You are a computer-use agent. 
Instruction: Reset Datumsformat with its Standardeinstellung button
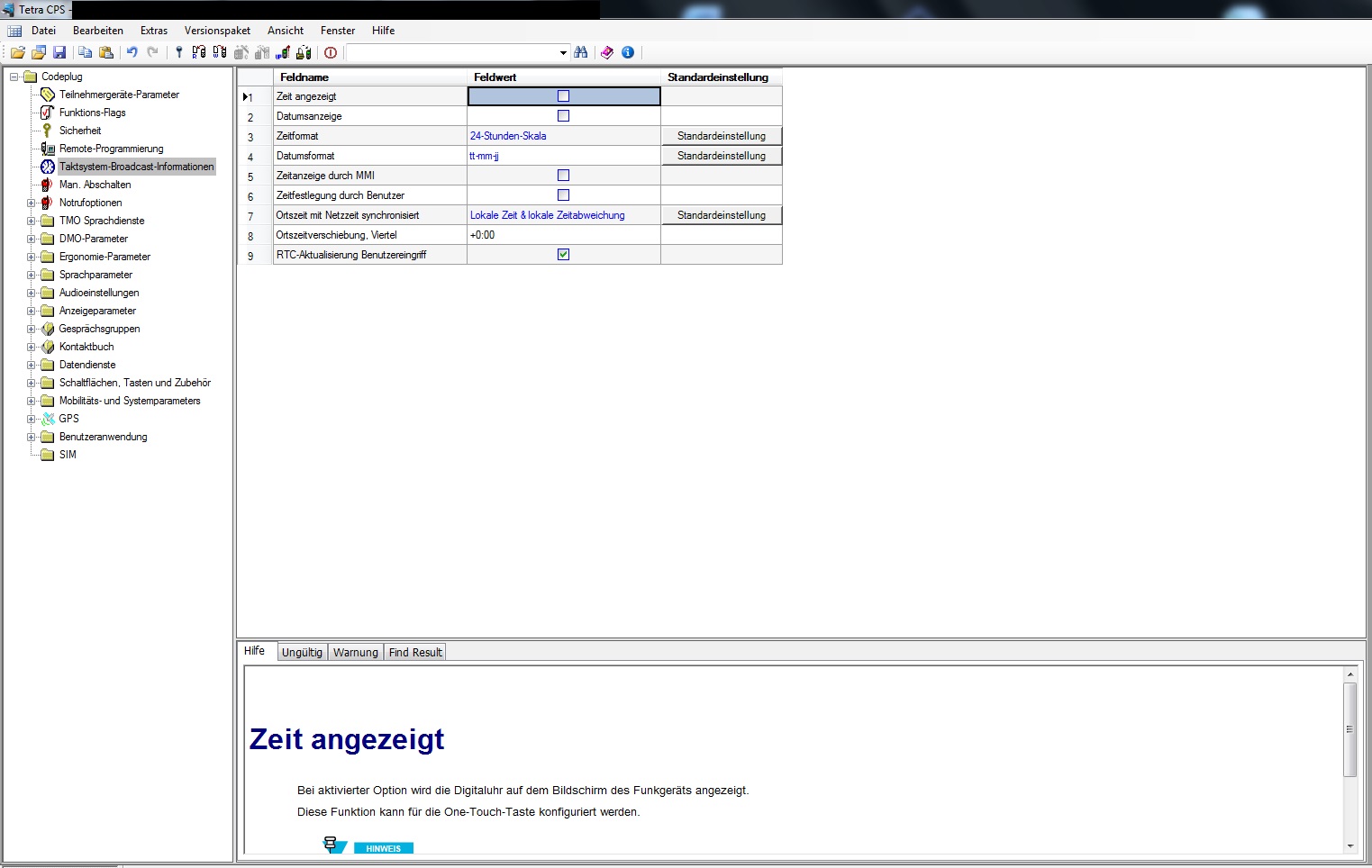tap(721, 156)
